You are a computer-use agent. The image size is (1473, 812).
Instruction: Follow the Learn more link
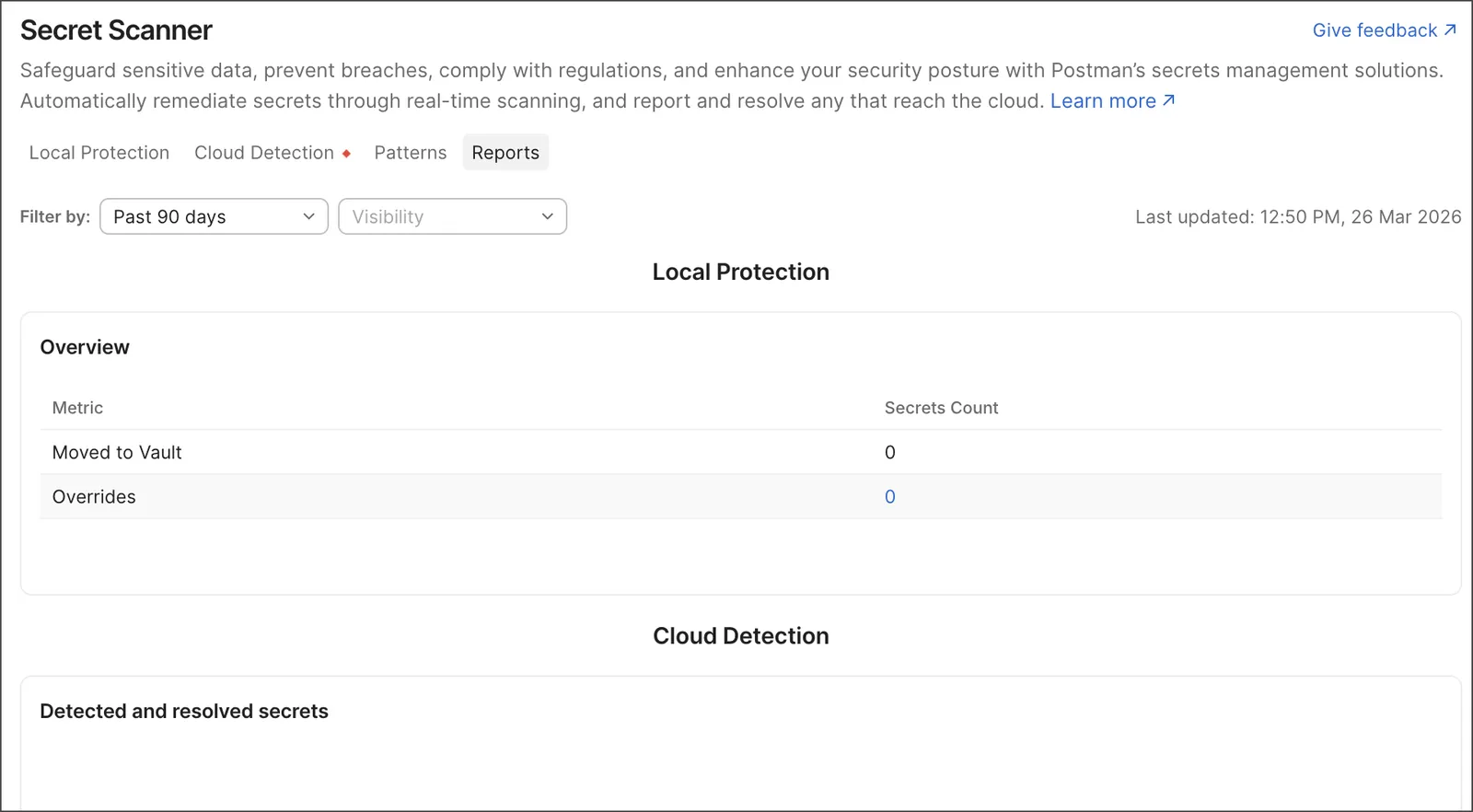pyautogui.click(x=1112, y=101)
